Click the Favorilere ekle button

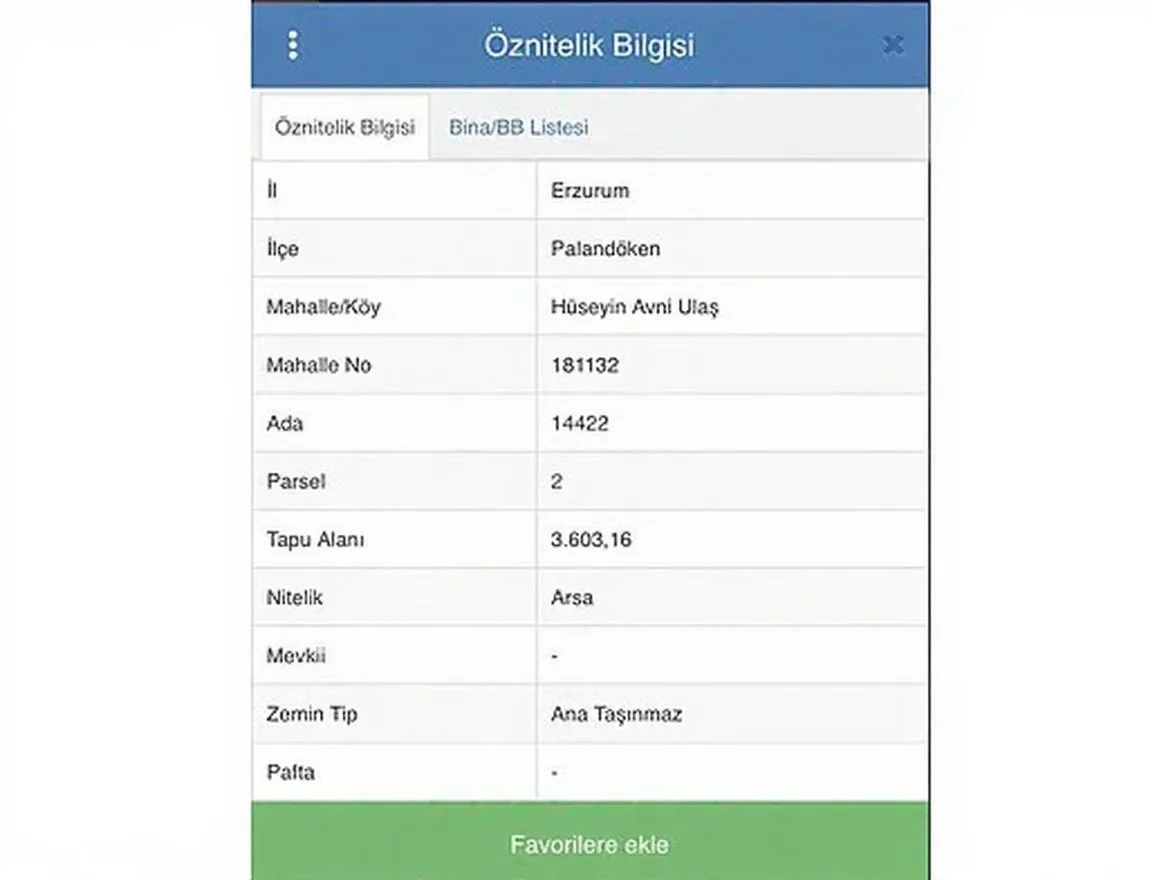pyautogui.click(x=590, y=842)
